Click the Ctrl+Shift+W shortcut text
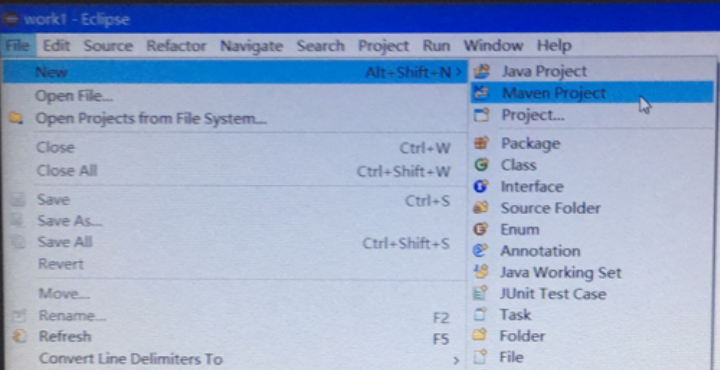 coord(404,171)
